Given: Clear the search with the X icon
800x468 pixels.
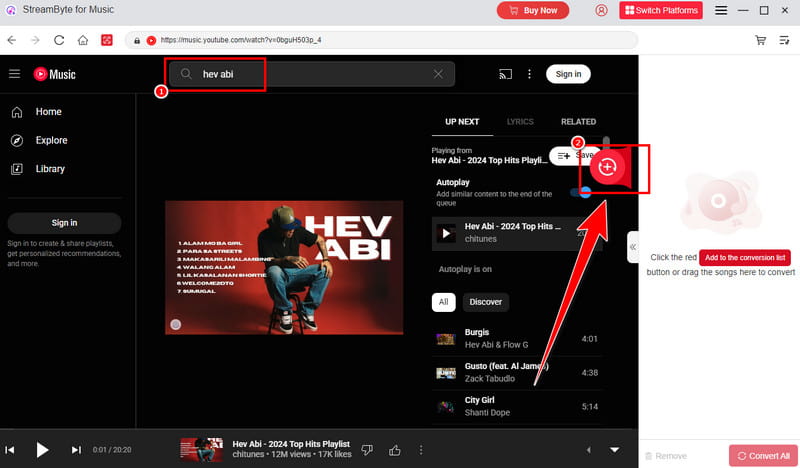Looking at the screenshot, I should click(x=438, y=75).
